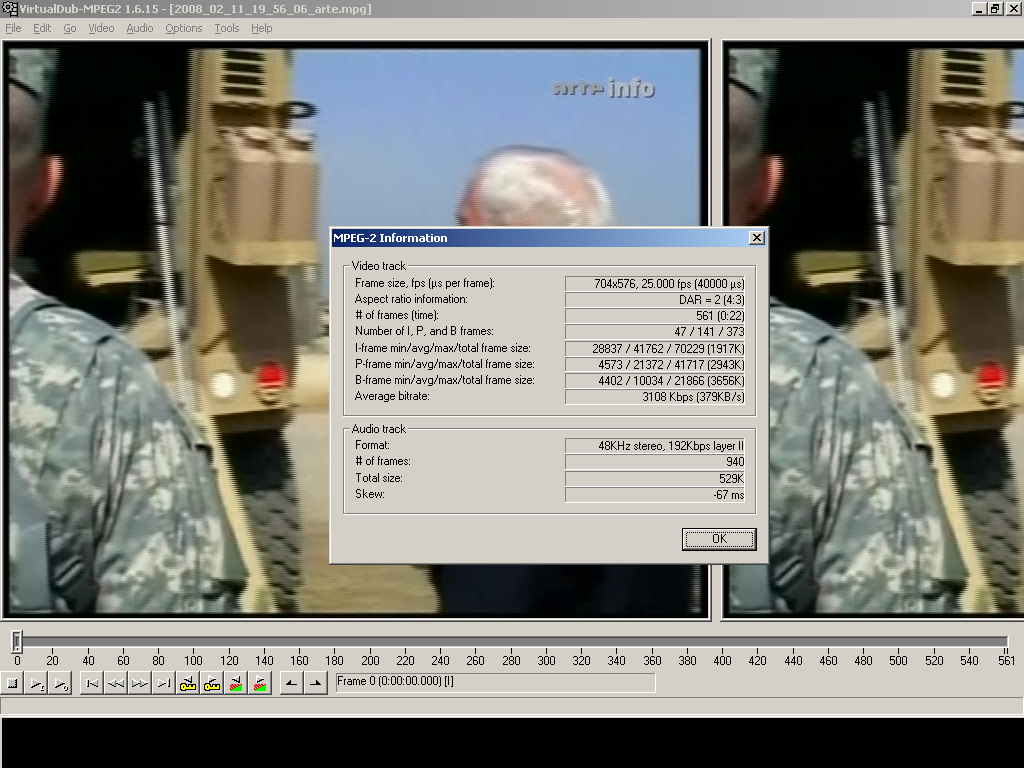
Task: Jump to next scene change
Action: click(259, 683)
